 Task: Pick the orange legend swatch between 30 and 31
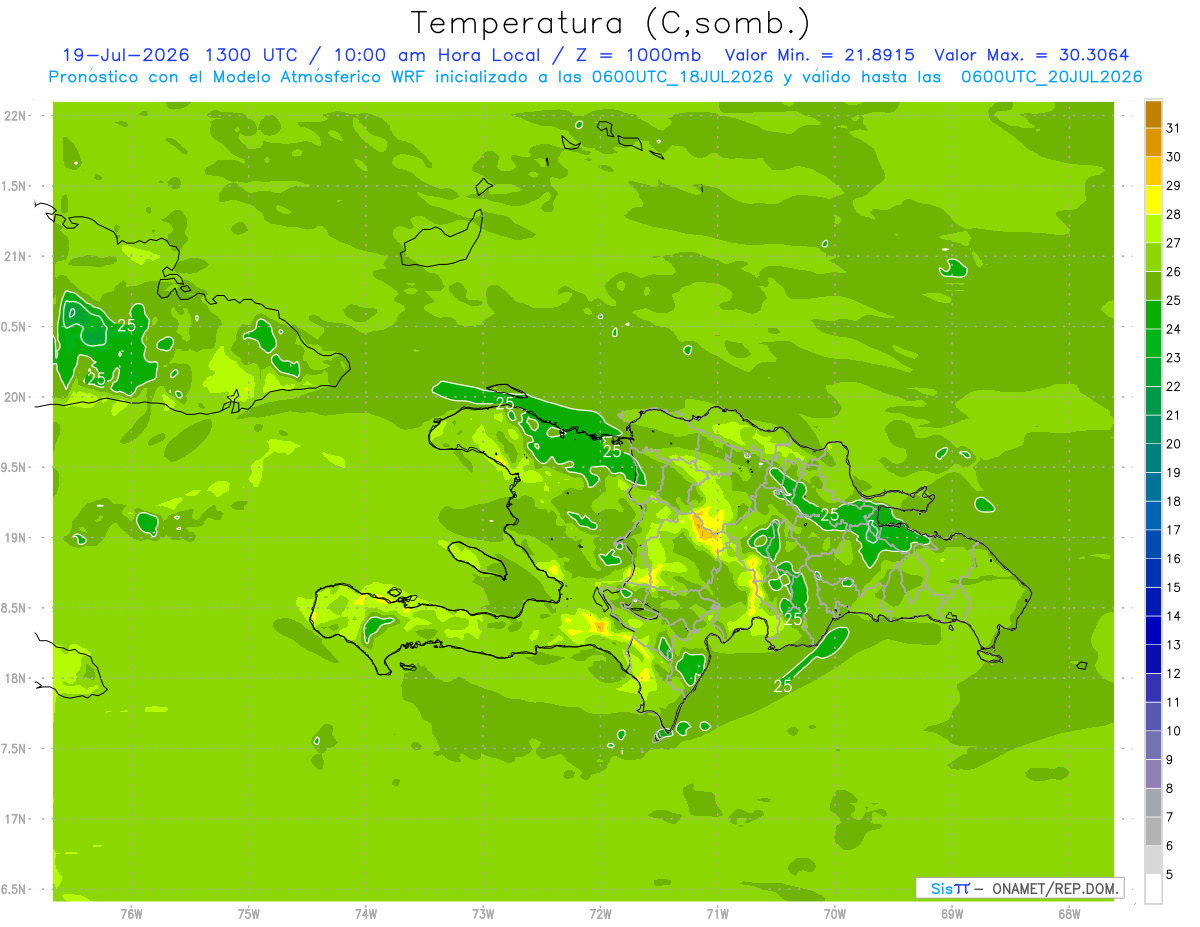[1153, 142]
